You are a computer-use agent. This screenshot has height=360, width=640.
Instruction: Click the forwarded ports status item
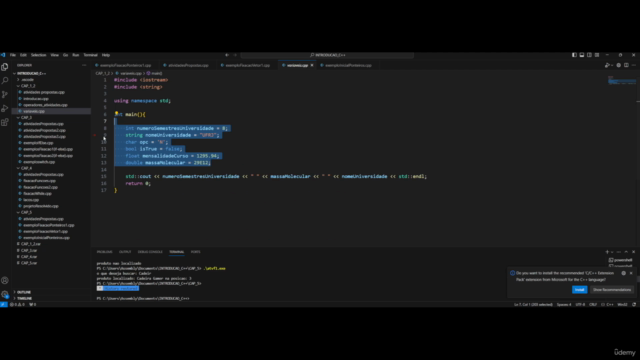click(x=32, y=304)
